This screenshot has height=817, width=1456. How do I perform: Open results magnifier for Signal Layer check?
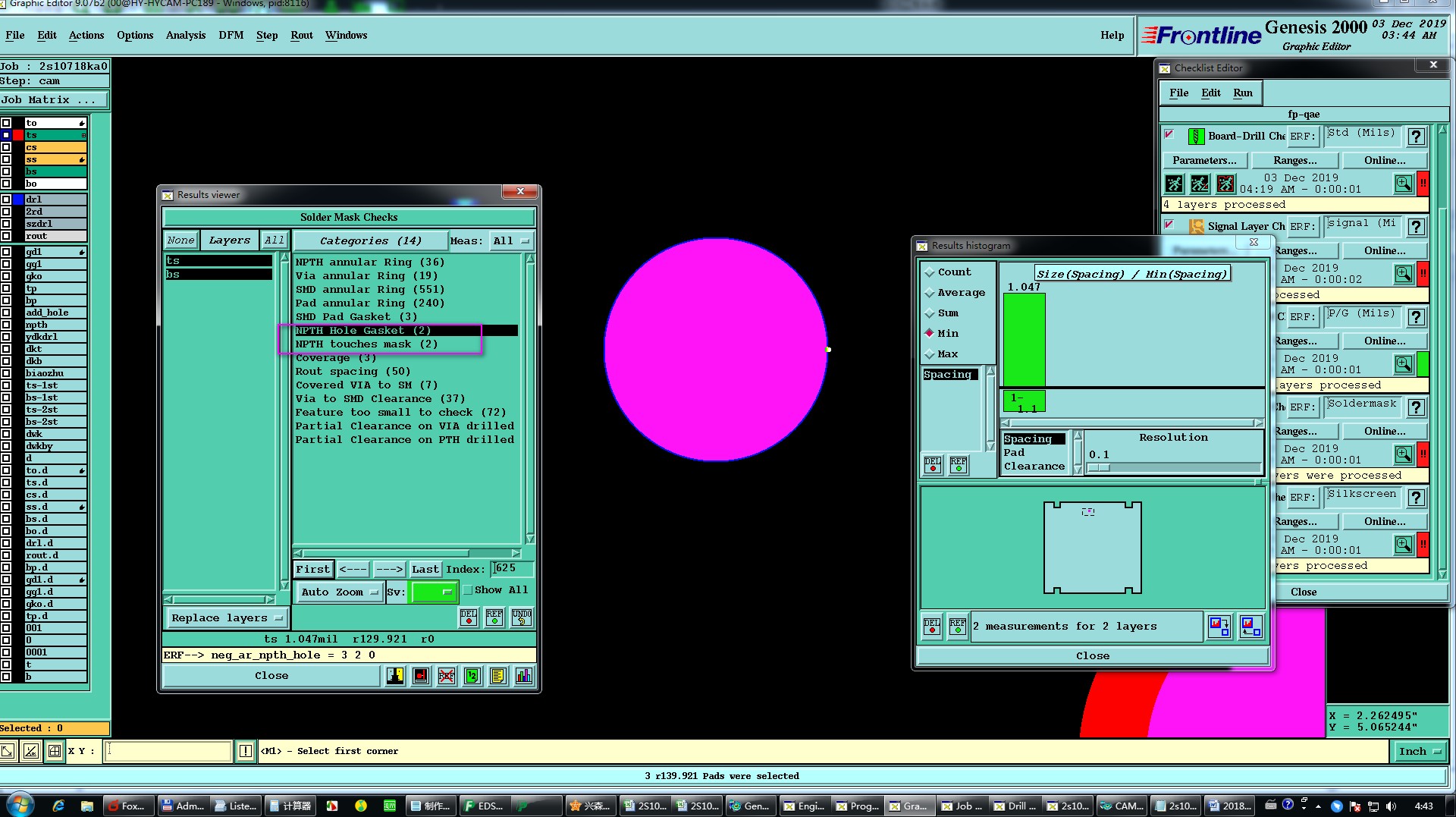tap(1404, 274)
